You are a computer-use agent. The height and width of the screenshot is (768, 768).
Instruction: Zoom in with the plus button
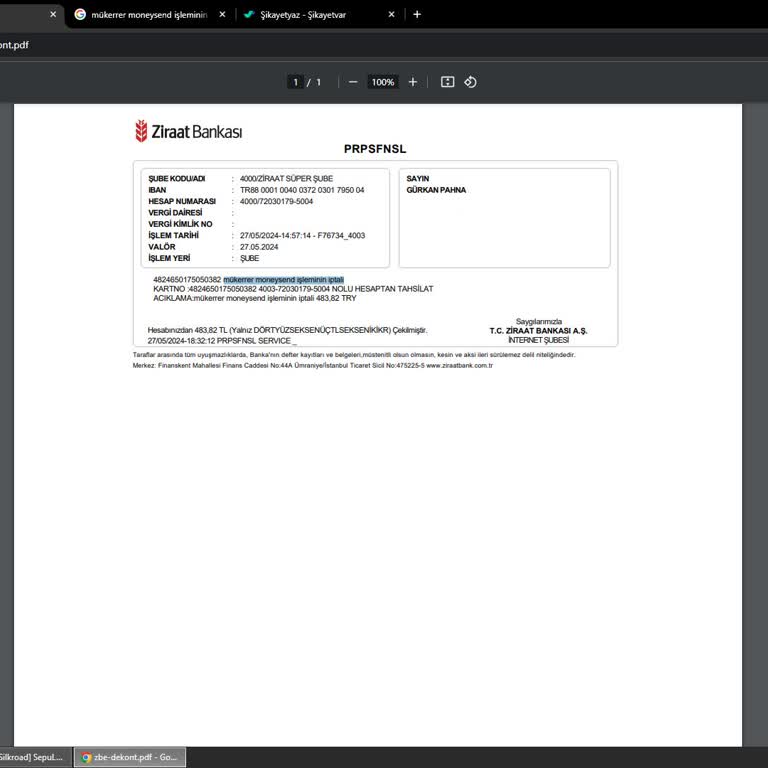[x=413, y=82]
